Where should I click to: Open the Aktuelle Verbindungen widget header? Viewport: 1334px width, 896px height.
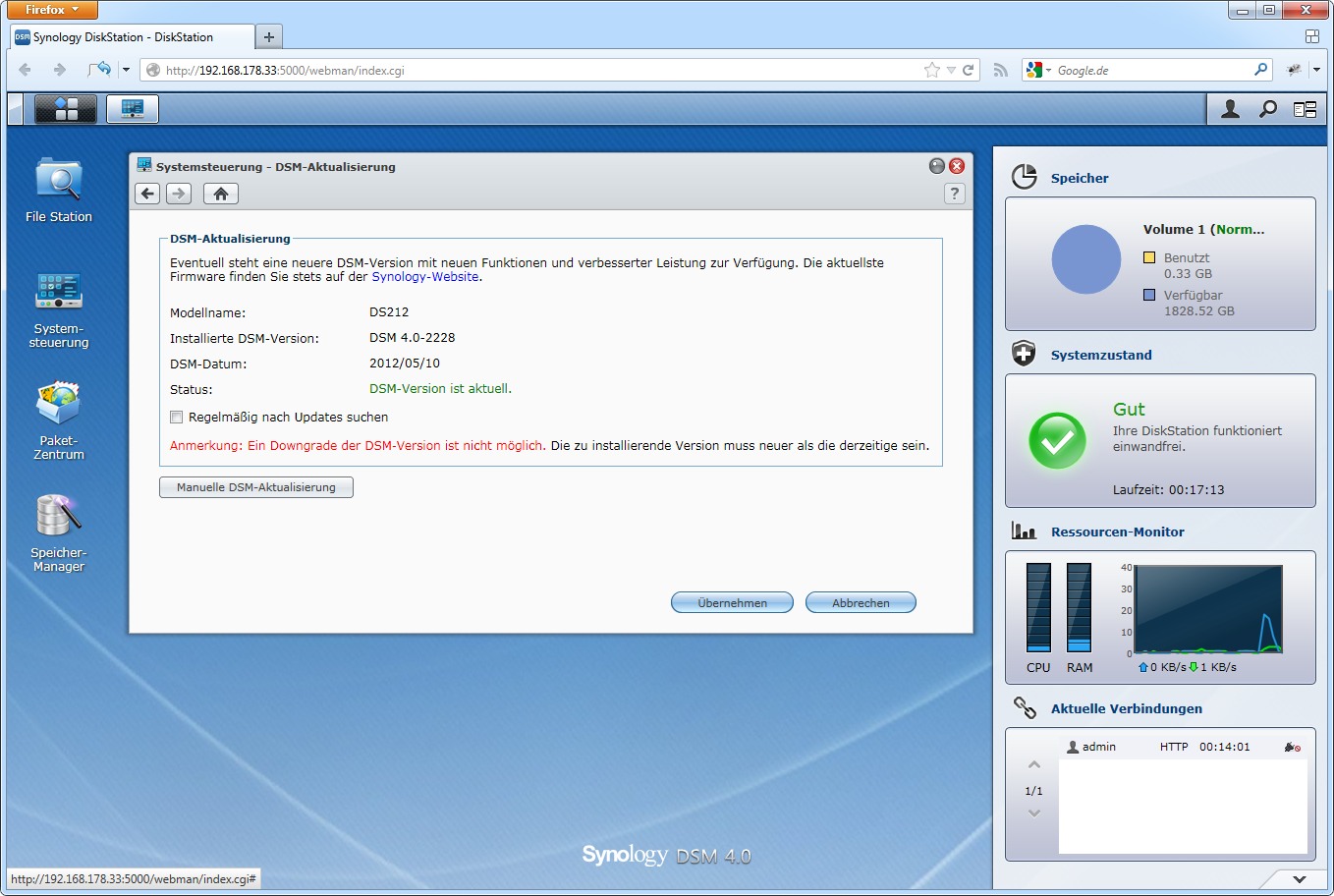coord(1126,708)
